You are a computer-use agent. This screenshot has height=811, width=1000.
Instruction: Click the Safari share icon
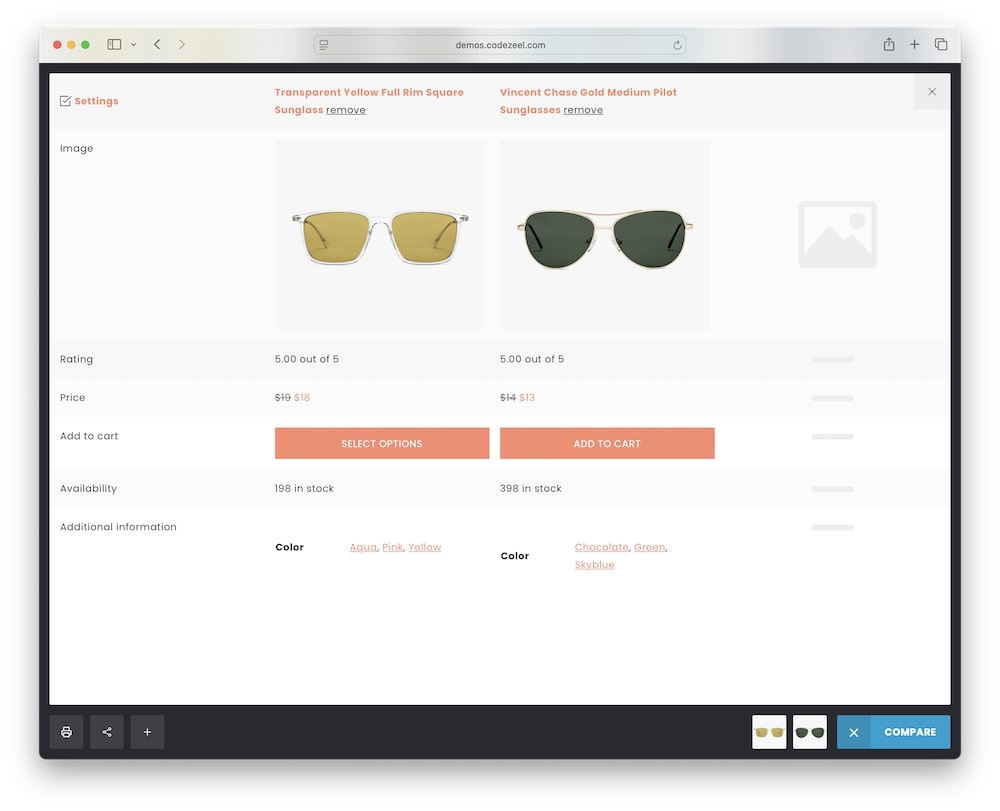pyautogui.click(x=888, y=45)
